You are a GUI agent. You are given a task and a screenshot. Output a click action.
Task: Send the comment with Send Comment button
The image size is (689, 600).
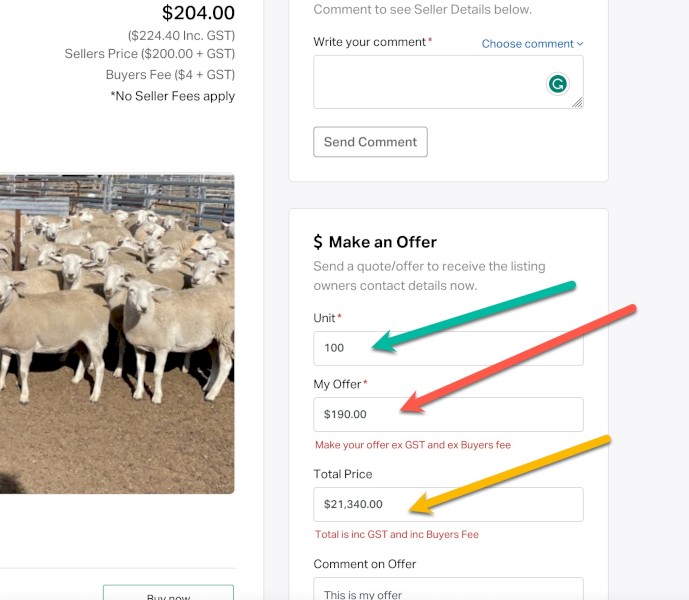(x=370, y=142)
